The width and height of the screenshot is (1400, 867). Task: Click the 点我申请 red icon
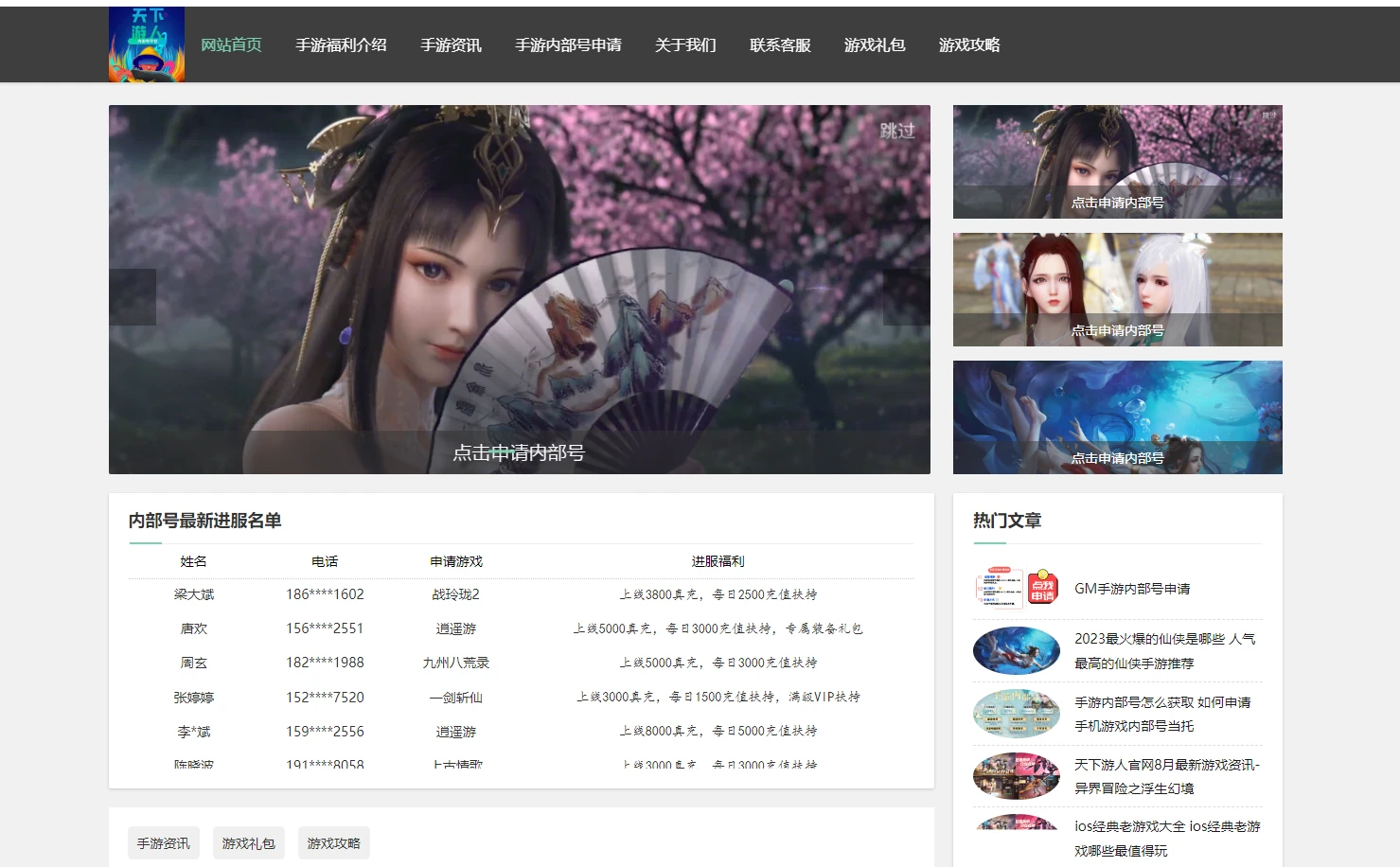1043,588
